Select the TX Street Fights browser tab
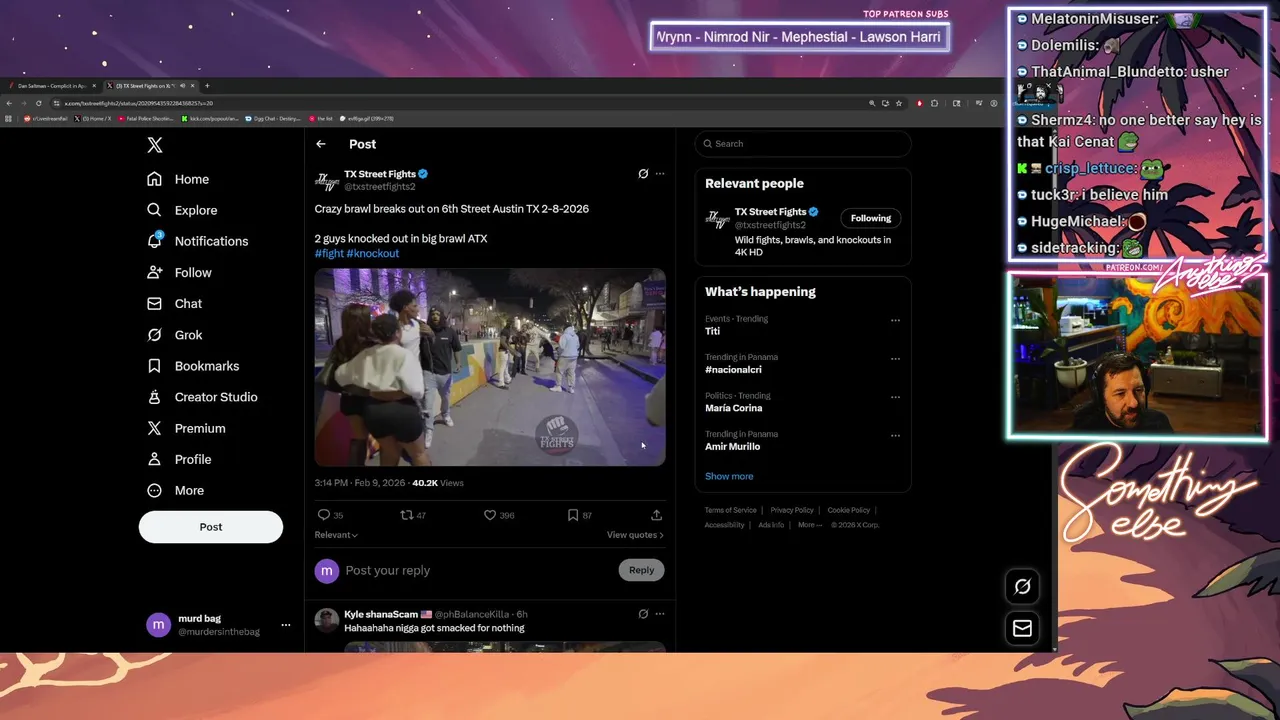Image resolution: width=1280 pixels, height=720 pixels. coord(150,86)
